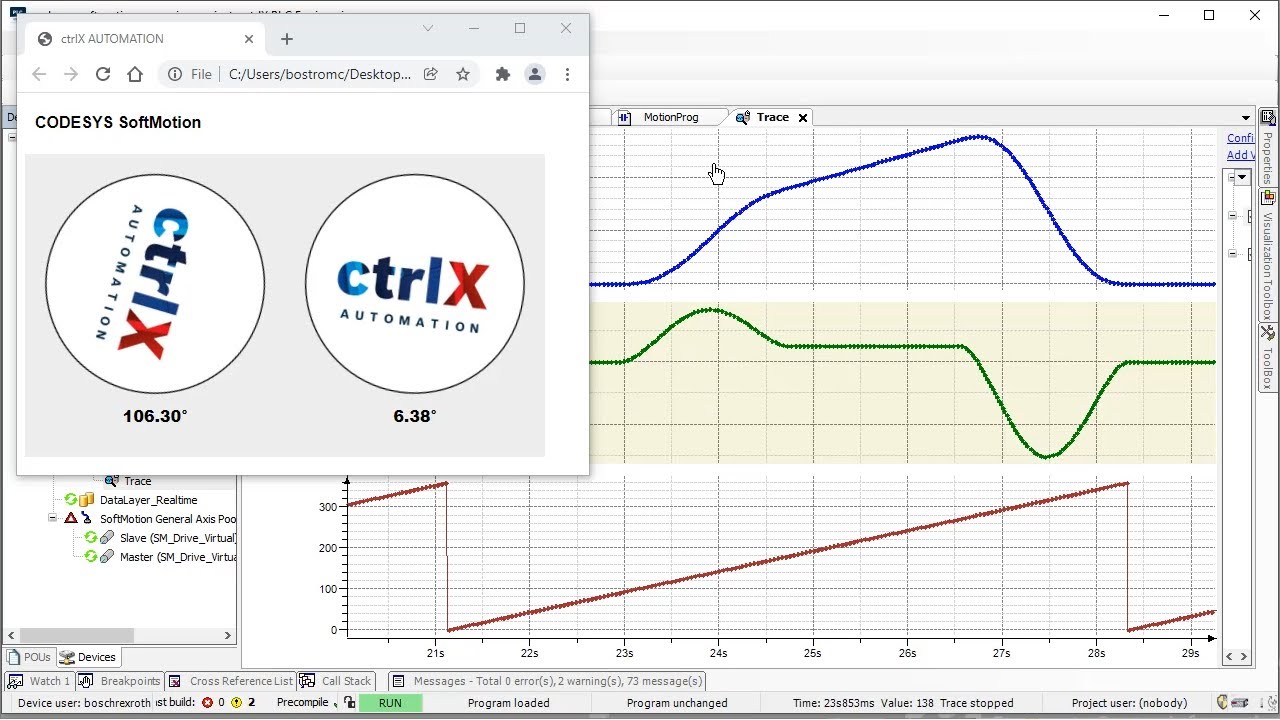The width and height of the screenshot is (1280, 720).
Task: Click the 6.38° angle value
Action: pos(415,416)
